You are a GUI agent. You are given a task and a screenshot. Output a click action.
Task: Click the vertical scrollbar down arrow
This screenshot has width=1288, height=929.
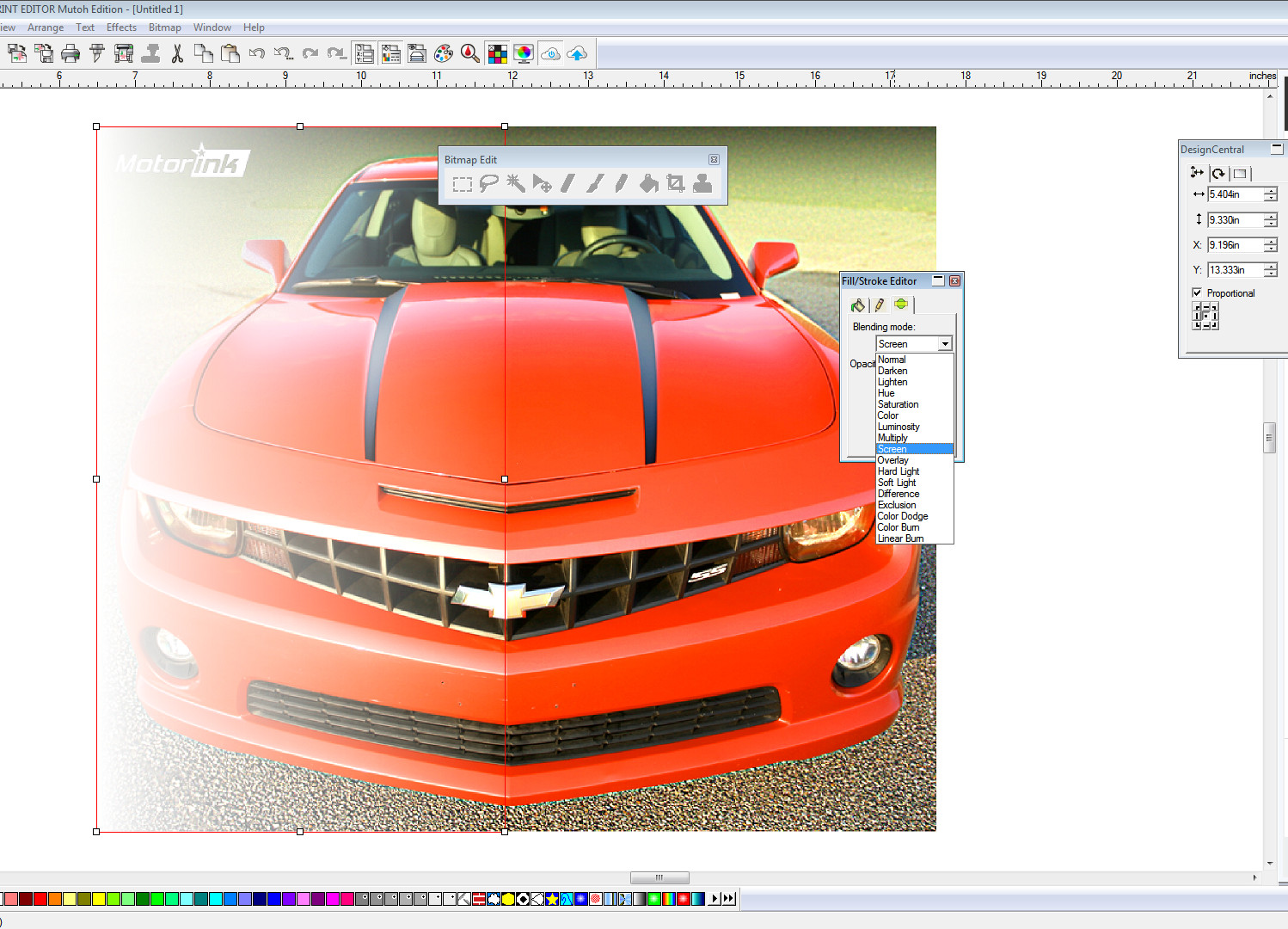(1270, 864)
